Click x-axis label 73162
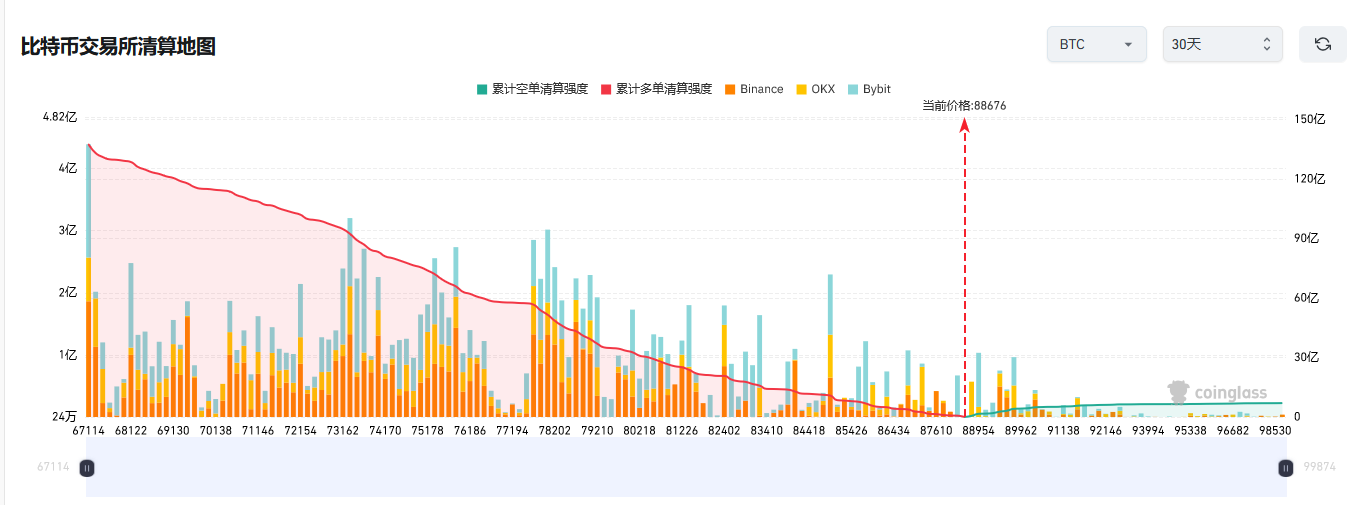The height and width of the screenshot is (505, 1363). [x=343, y=431]
